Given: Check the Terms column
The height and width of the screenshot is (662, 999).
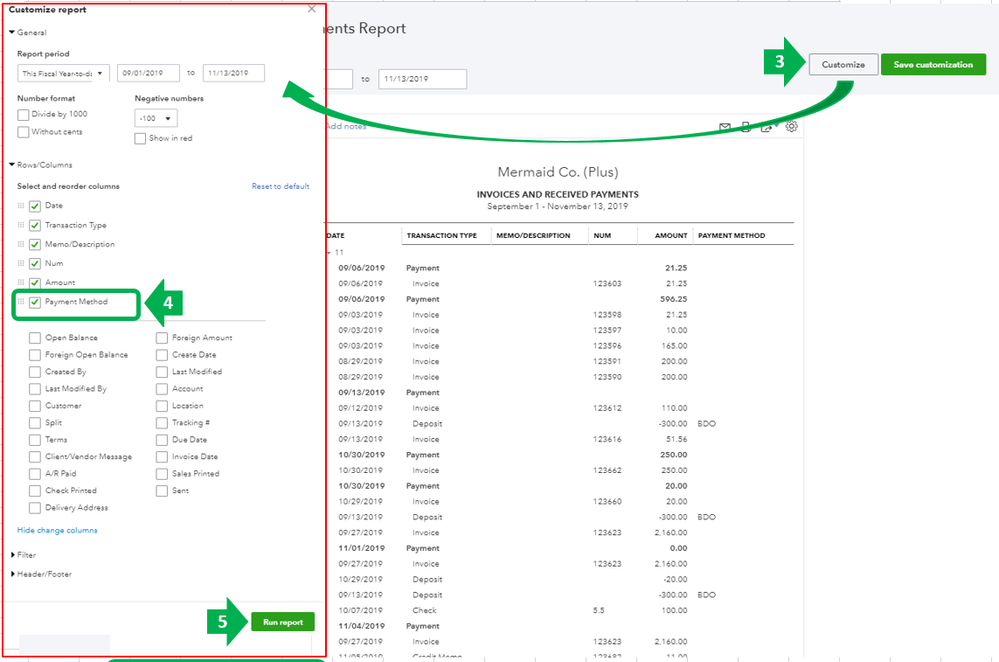Looking at the screenshot, I should pyautogui.click(x=35, y=440).
